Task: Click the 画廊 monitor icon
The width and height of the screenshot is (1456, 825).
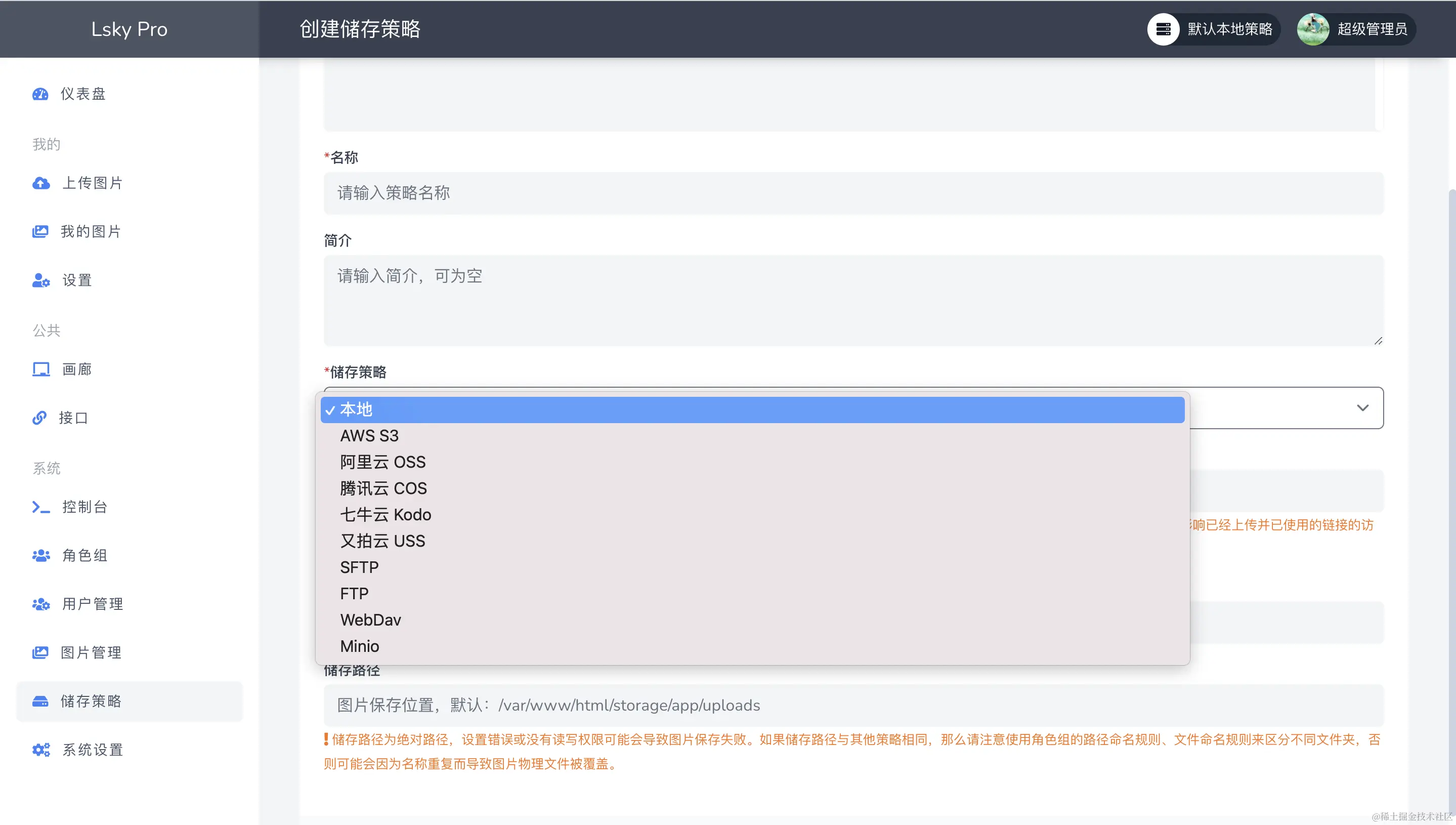Action: [41, 369]
